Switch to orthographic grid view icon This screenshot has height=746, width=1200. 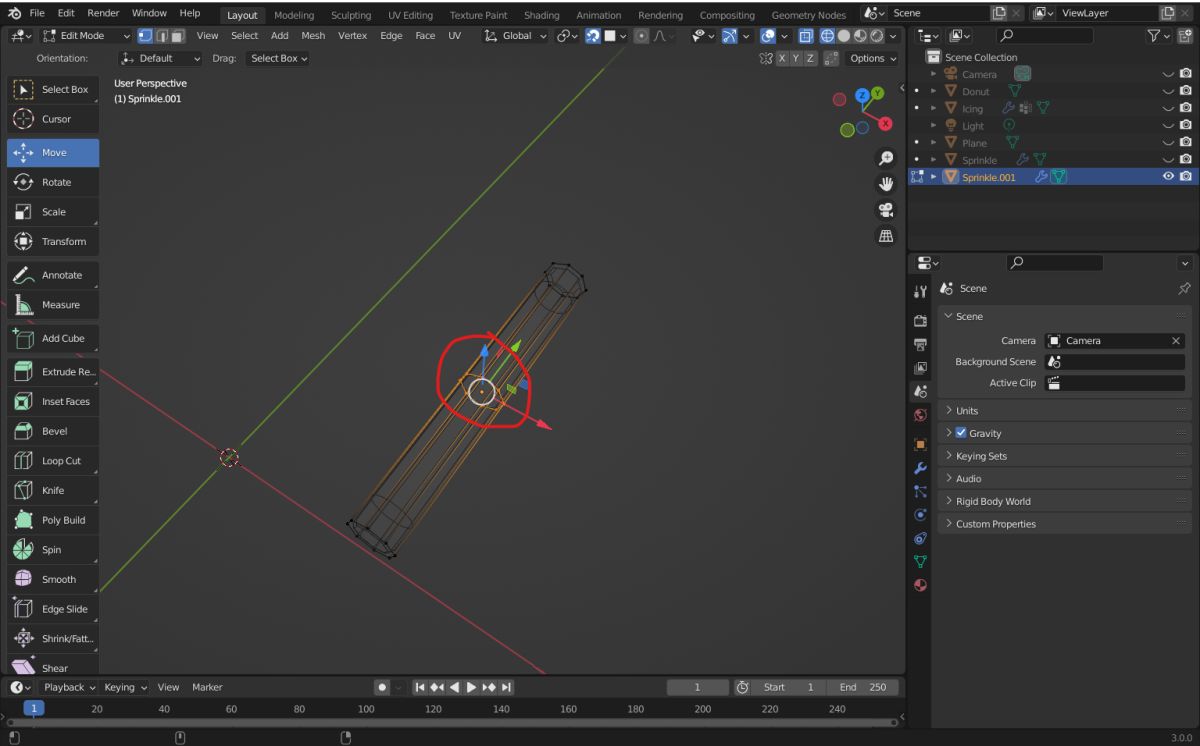point(886,236)
